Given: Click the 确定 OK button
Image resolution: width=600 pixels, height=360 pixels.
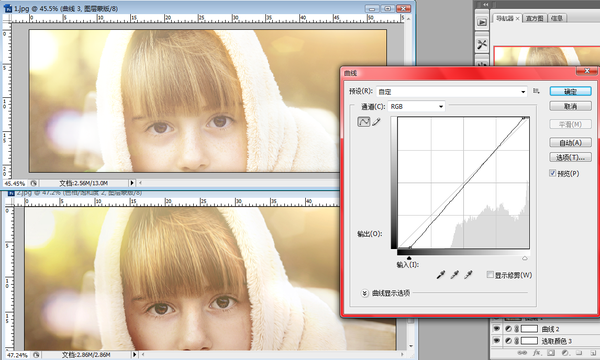Looking at the screenshot, I should [571, 91].
